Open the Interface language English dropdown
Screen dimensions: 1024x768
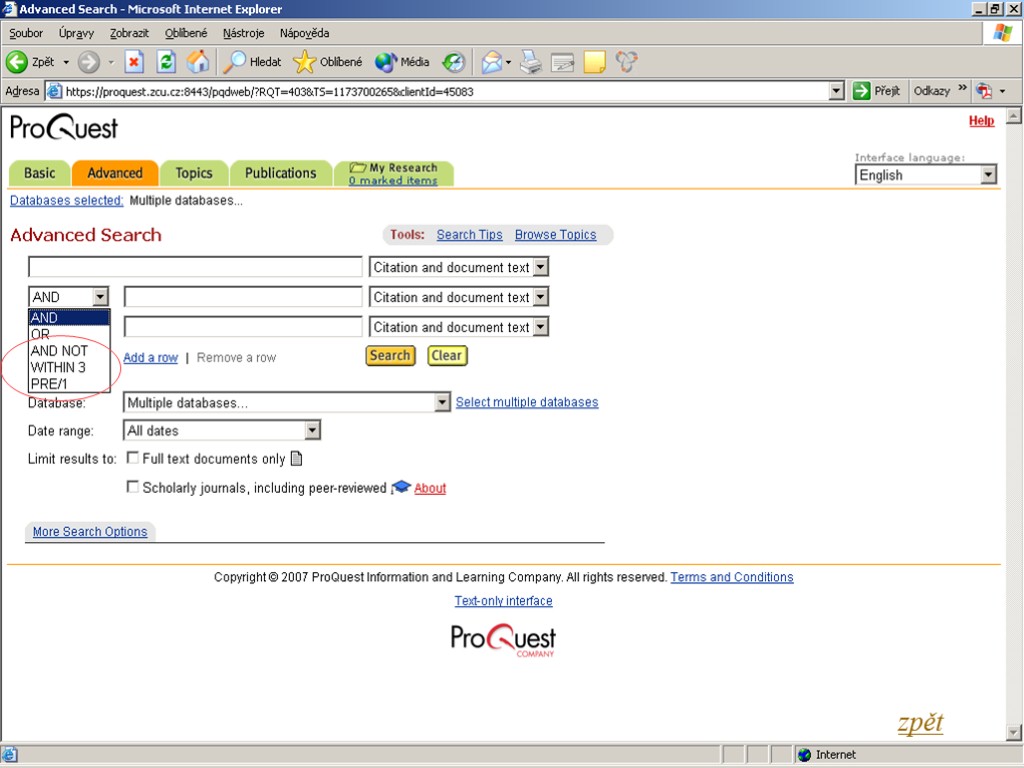click(x=988, y=174)
